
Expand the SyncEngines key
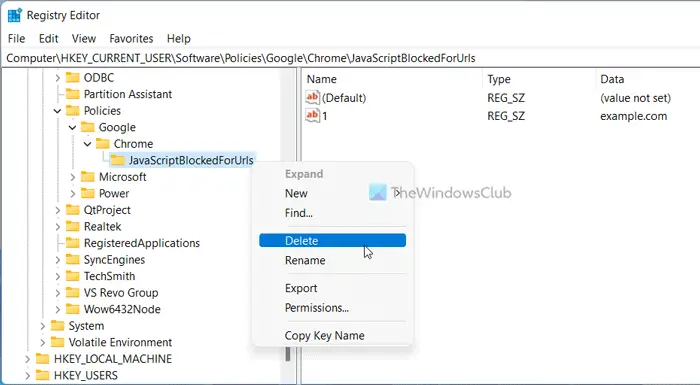click(x=58, y=259)
